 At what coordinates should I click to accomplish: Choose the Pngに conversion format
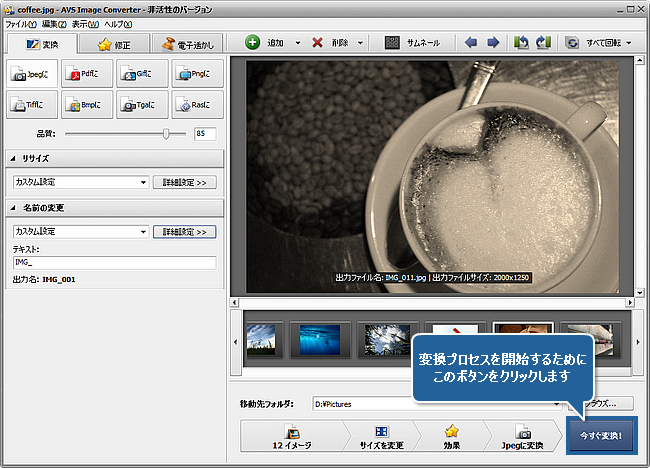click(x=198, y=74)
